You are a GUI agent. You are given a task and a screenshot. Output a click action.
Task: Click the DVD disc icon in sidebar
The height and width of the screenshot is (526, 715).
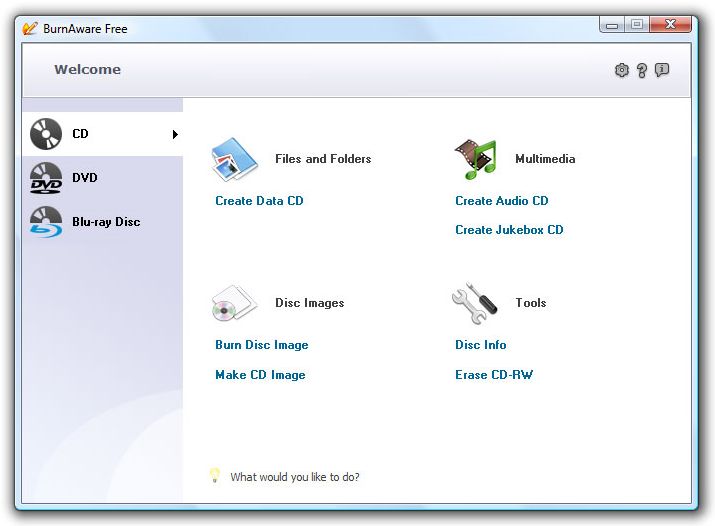[x=46, y=178]
